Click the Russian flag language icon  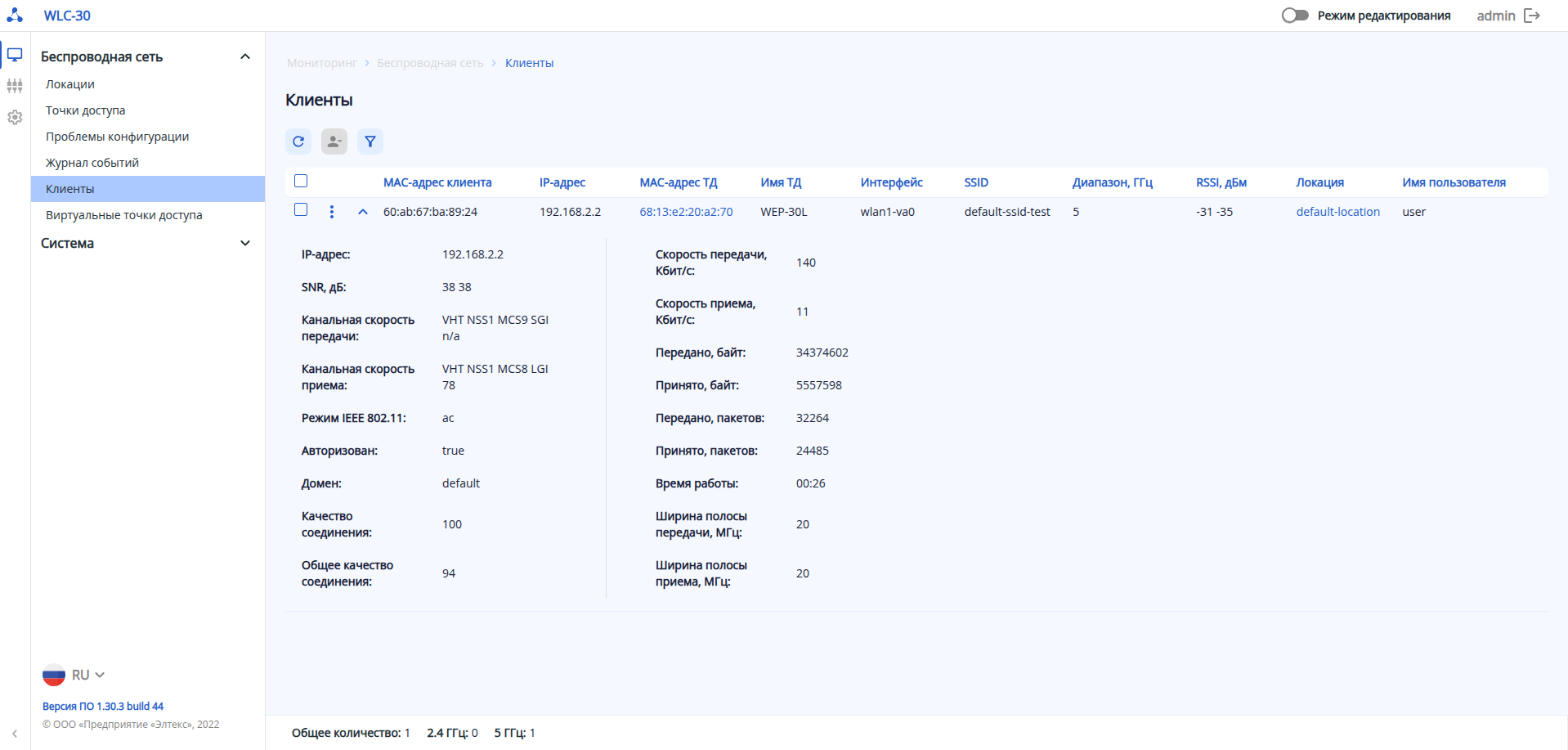[x=54, y=675]
